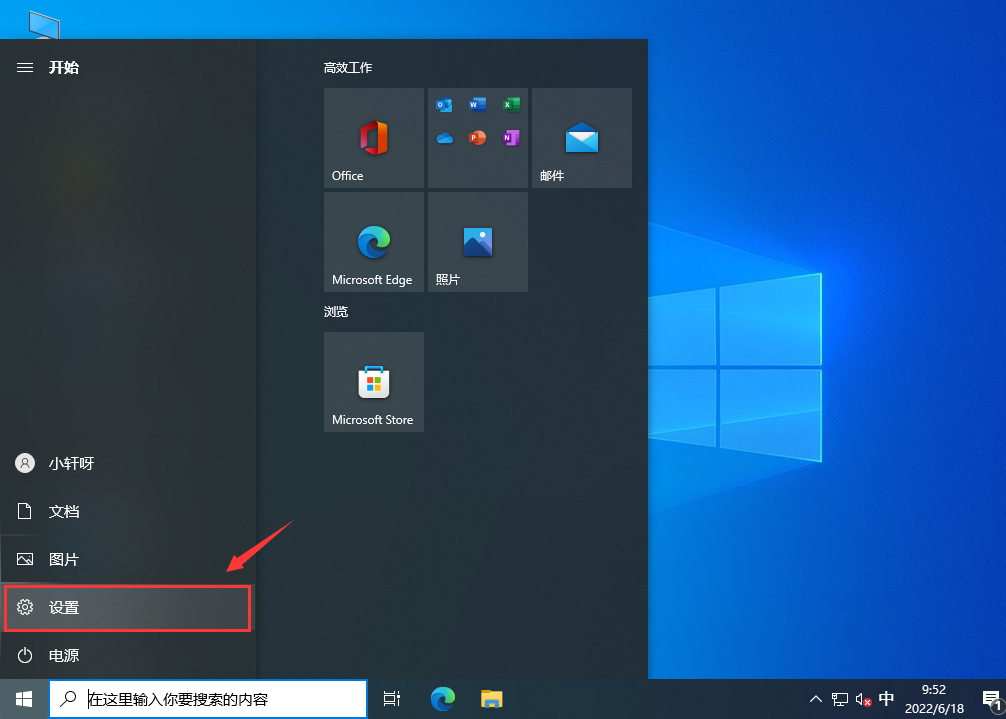1006x719 pixels.
Task: Open the Microsoft Store tile
Action: [x=373, y=382]
